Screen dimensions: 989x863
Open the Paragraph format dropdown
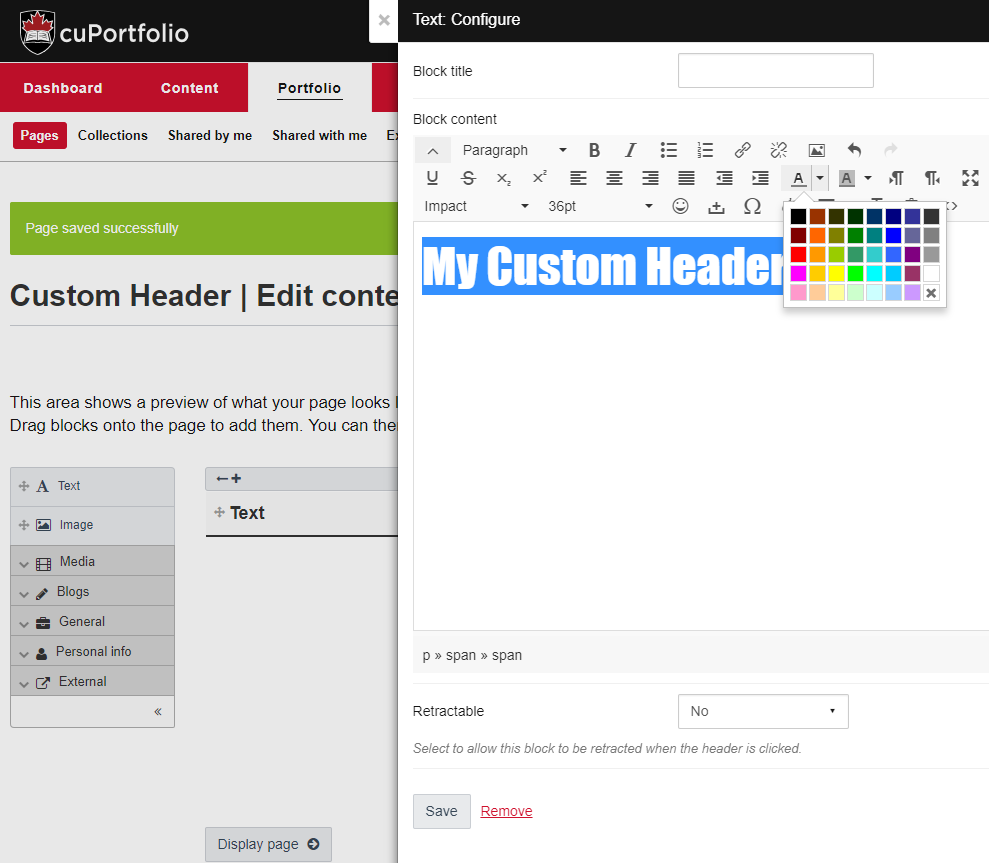pyautogui.click(x=514, y=150)
